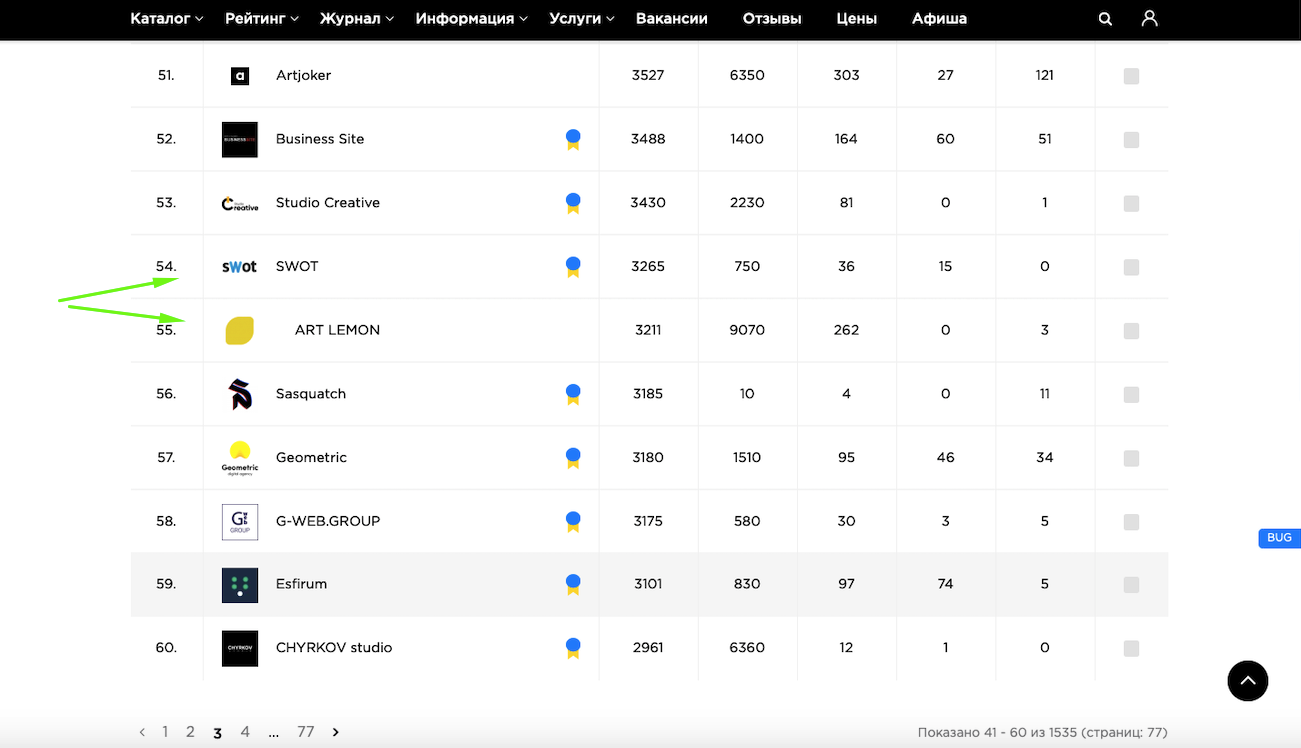Open the user account icon
The height and width of the screenshot is (748, 1301).
point(1149,19)
